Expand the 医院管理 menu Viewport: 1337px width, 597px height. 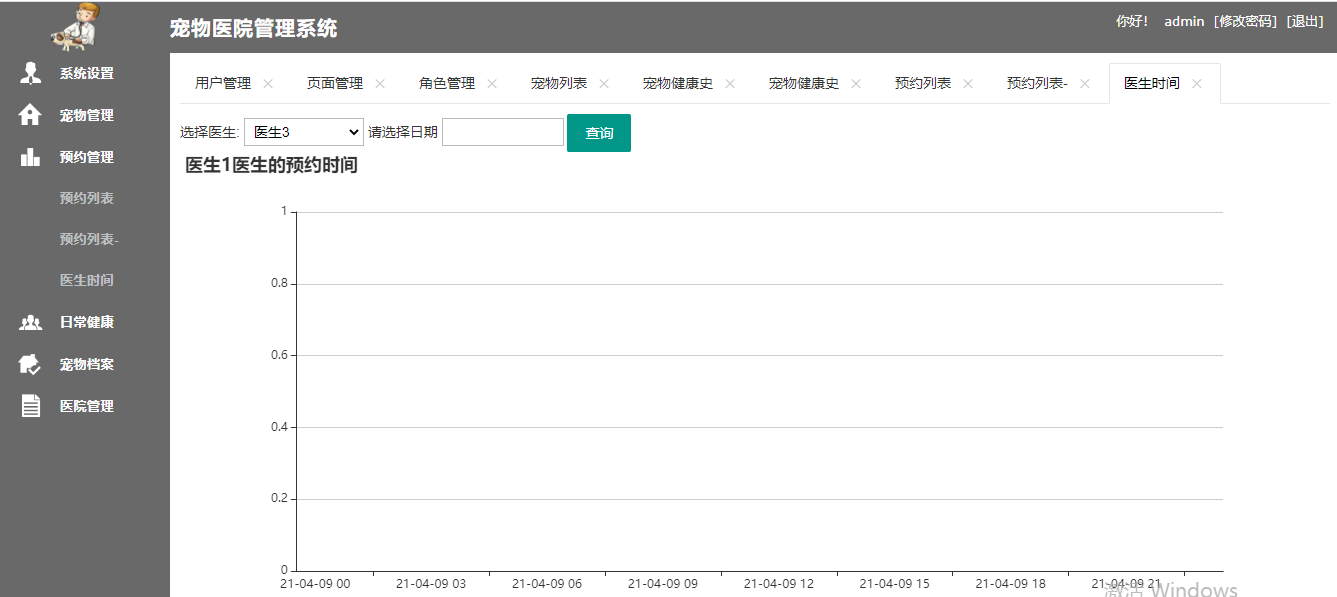tap(85, 406)
